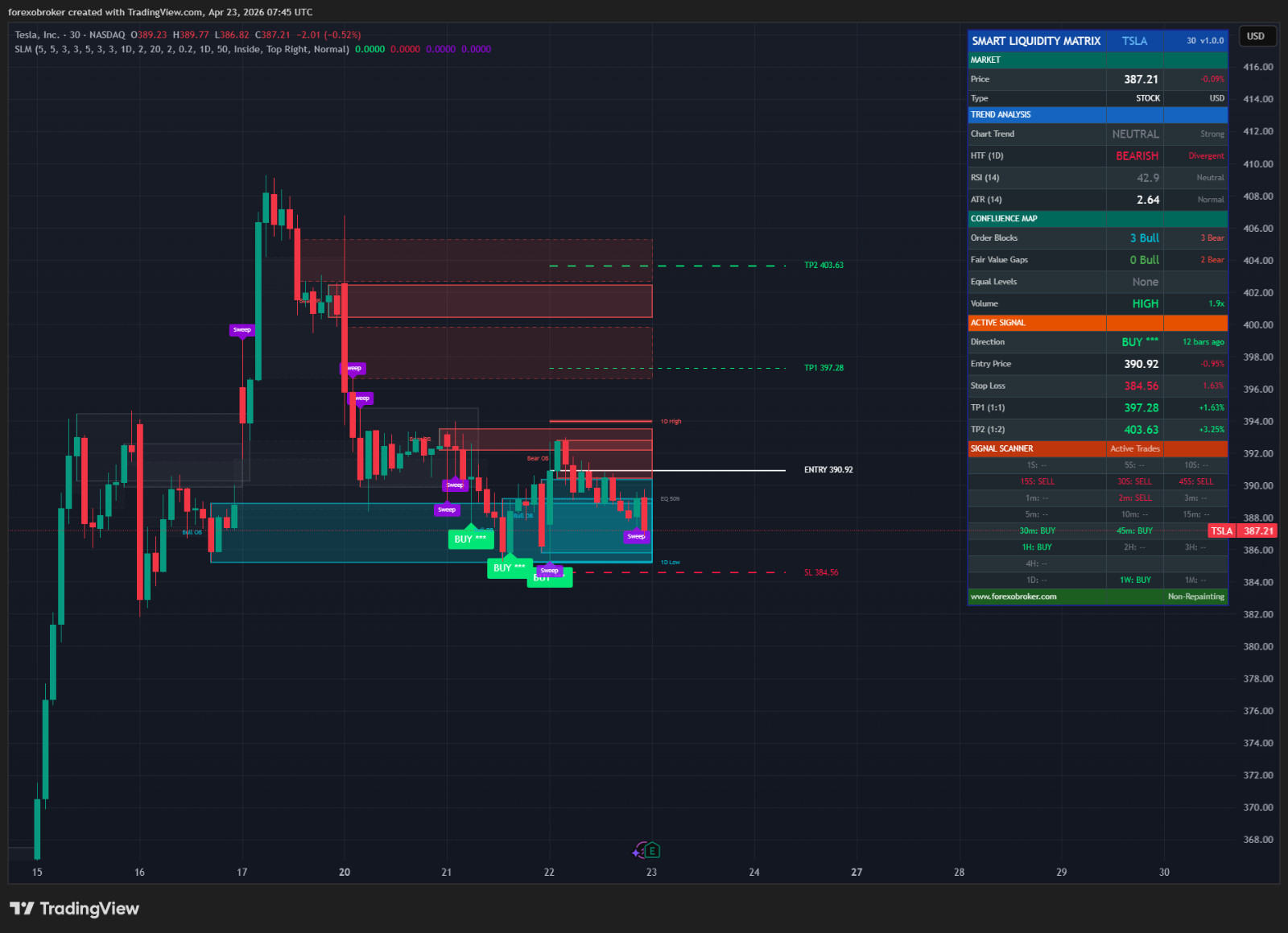The height and width of the screenshot is (933, 1288).
Task: Open the www.forexobroker.com link
Action: tap(1013, 597)
